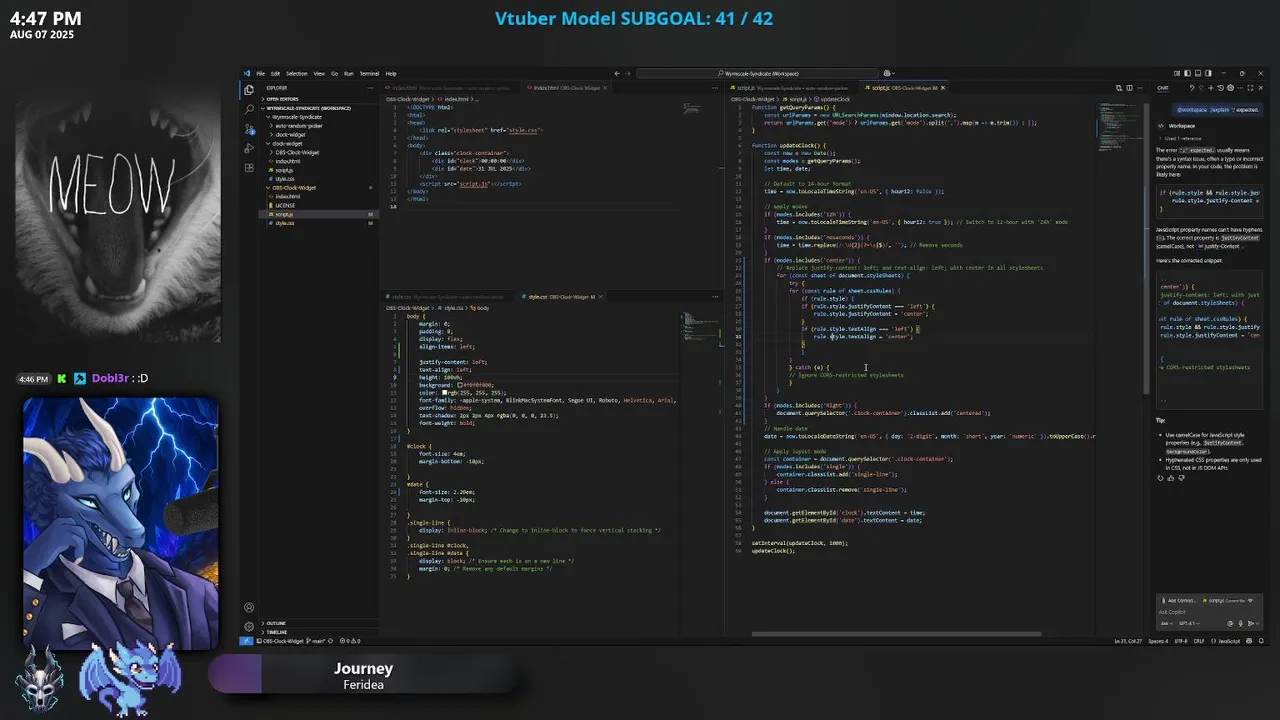Open the File menu

[x=260, y=73]
